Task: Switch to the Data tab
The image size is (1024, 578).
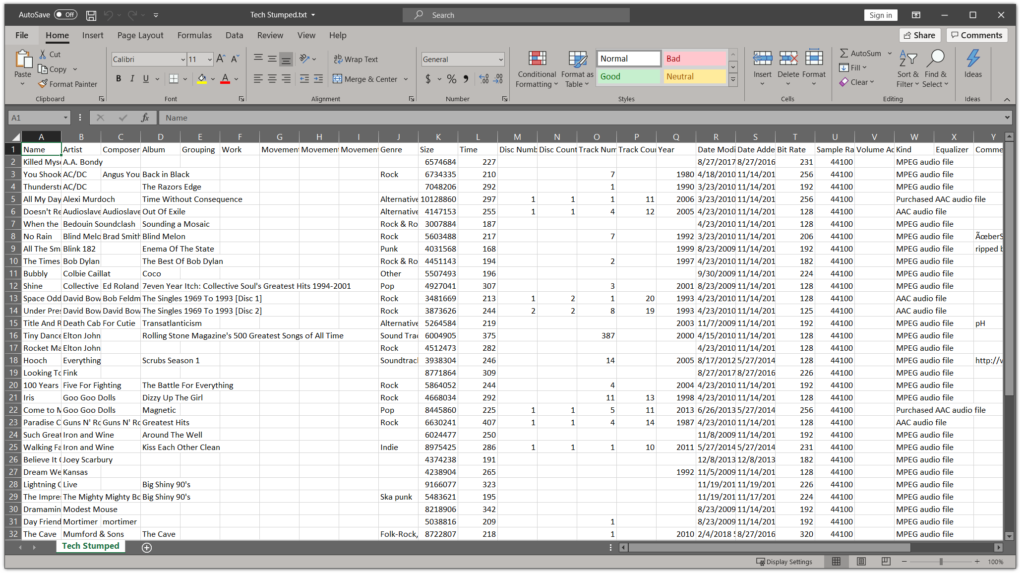Action: [234, 35]
